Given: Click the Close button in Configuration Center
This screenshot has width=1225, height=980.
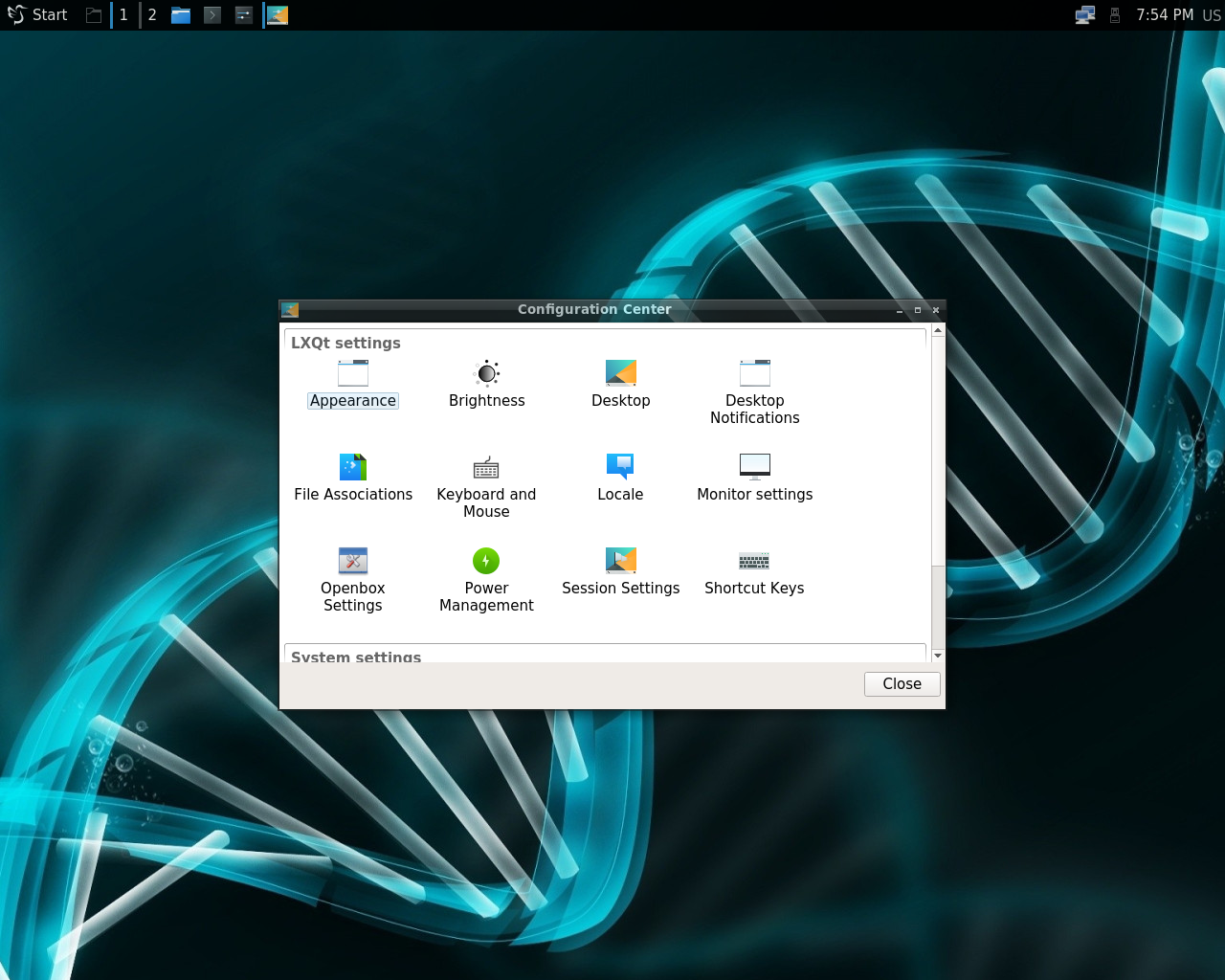Looking at the screenshot, I should pos(902,683).
